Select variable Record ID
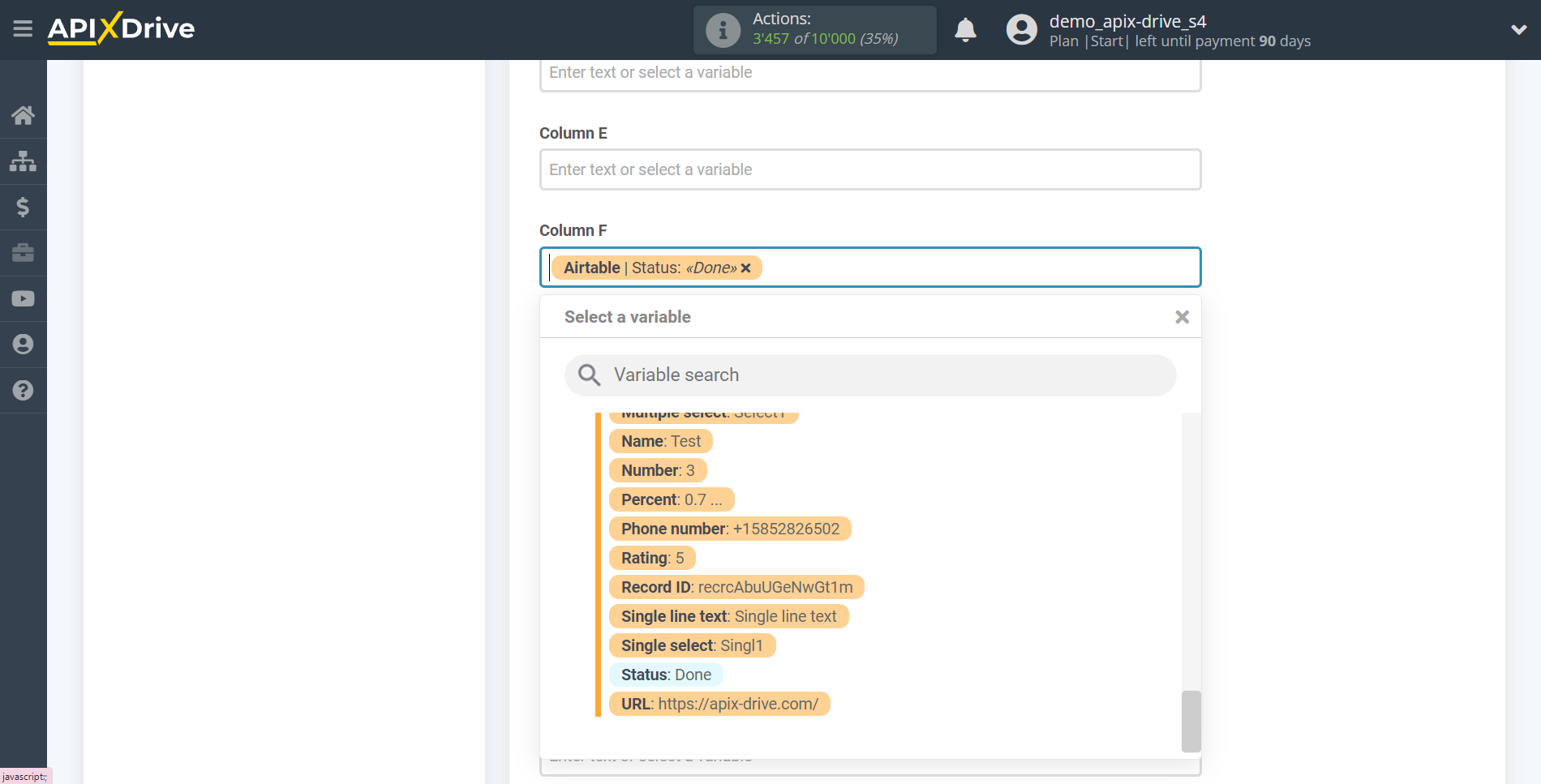1541x784 pixels. click(x=736, y=587)
